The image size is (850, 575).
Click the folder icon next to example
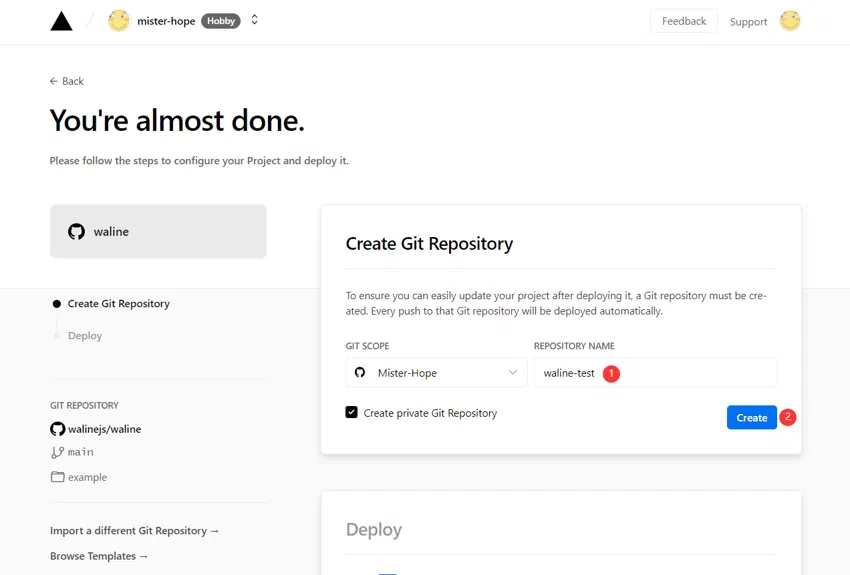57,477
